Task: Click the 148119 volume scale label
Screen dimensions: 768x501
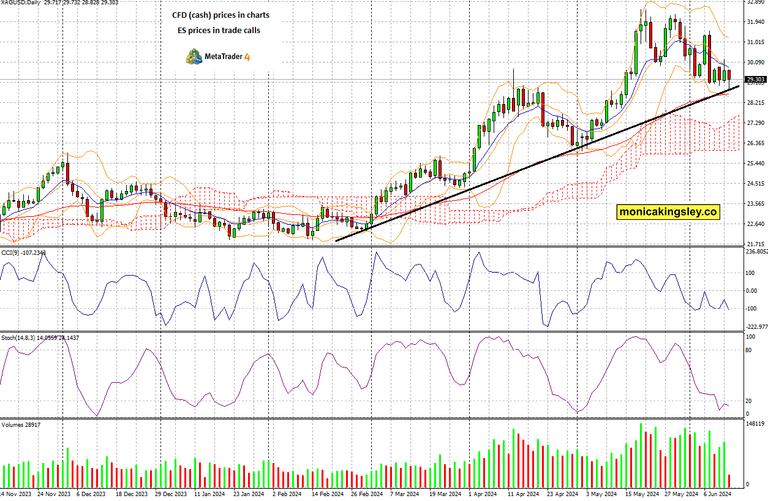Action: (751, 423)
